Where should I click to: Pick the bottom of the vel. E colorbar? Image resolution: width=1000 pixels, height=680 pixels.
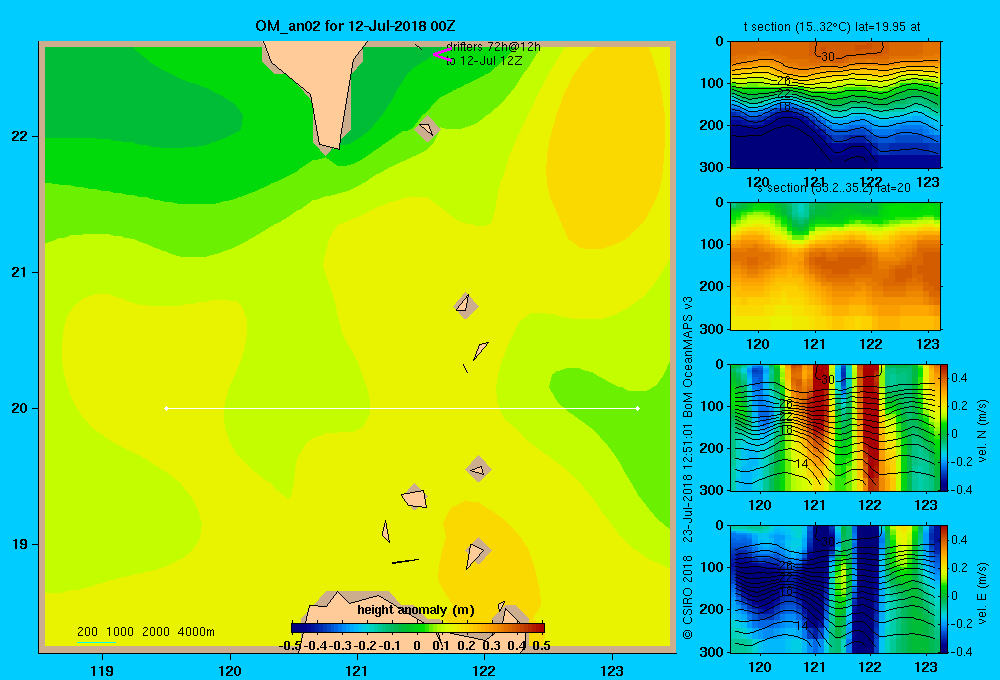click(945, 647)
